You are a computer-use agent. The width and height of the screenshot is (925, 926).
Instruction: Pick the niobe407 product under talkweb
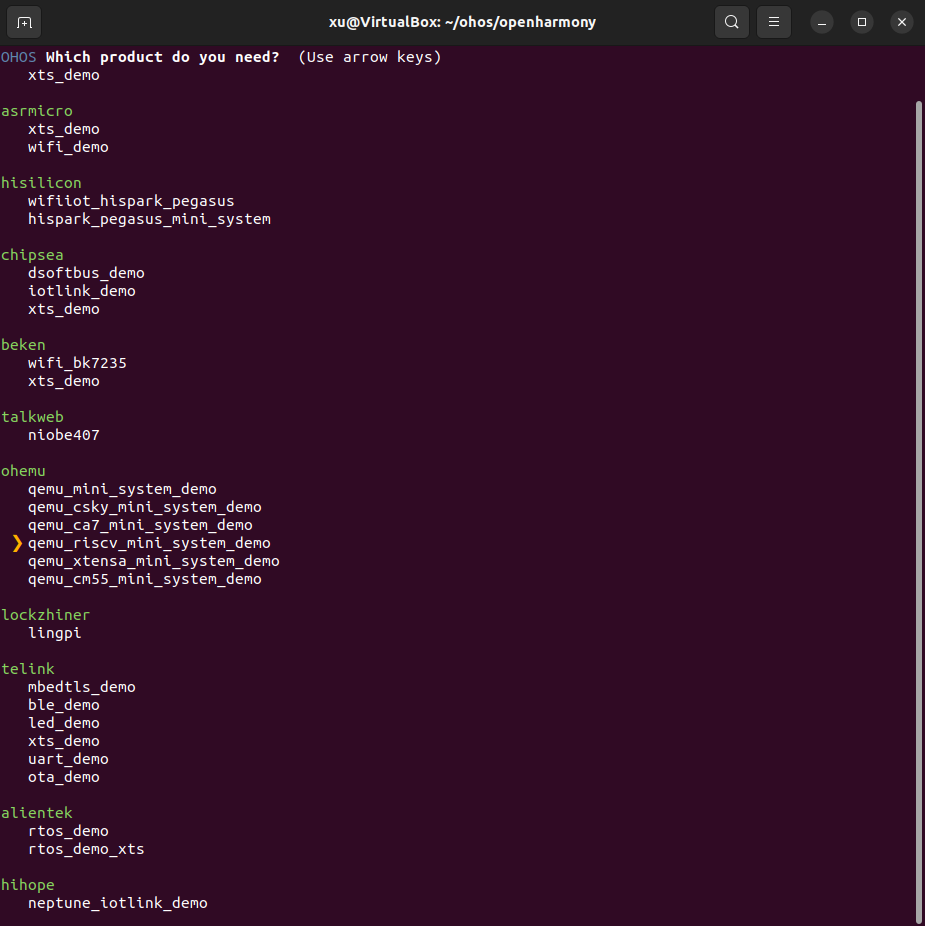click(x=64, y=435)
